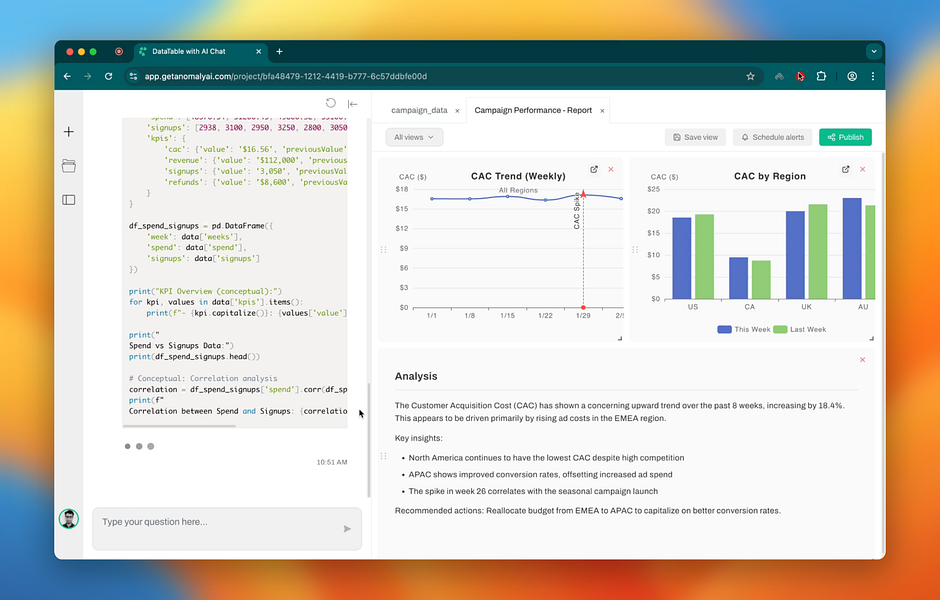Open the All views dropdown
The image size is (940, 600).
click(x=414, y=137)
